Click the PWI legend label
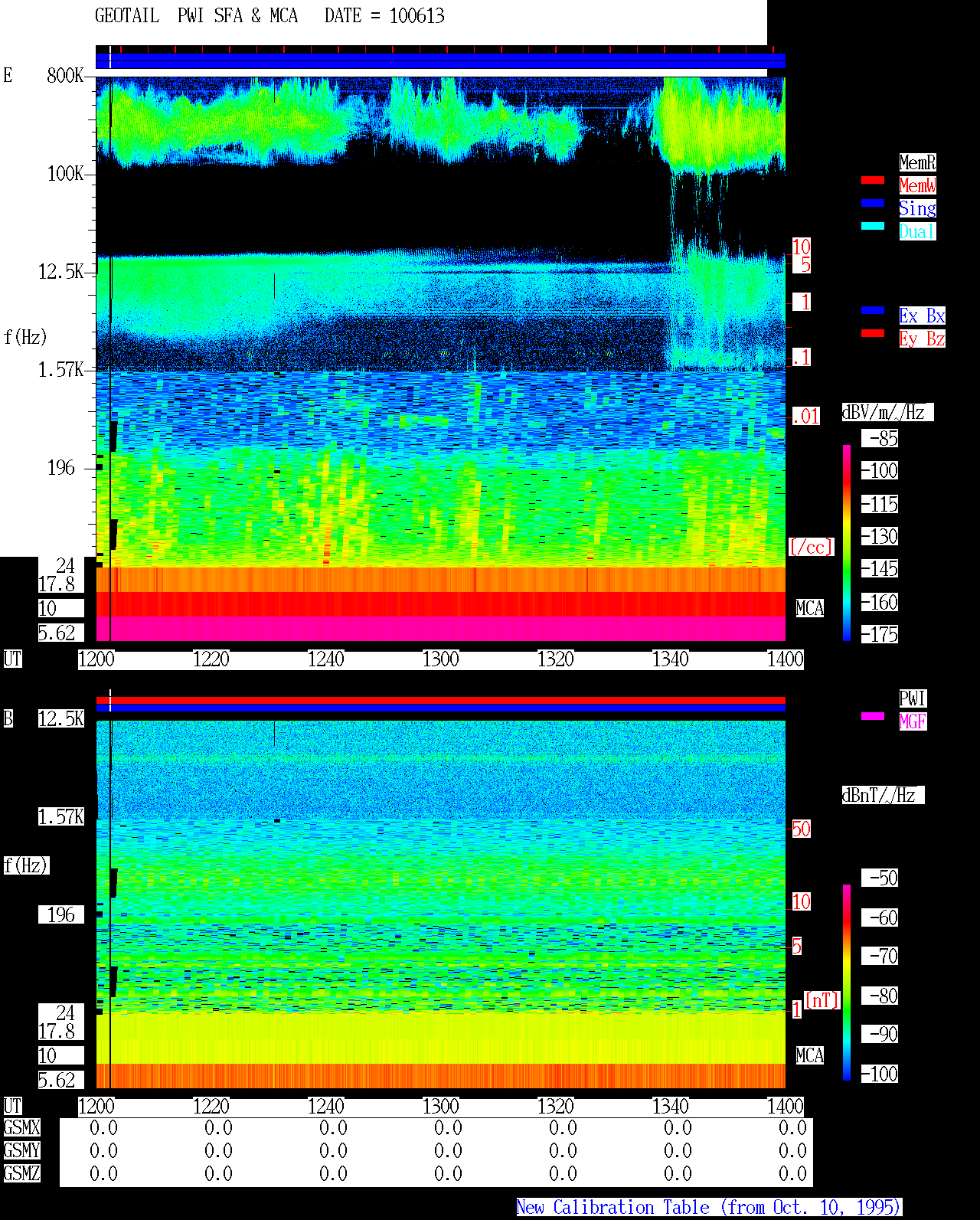 click(913, 698)
